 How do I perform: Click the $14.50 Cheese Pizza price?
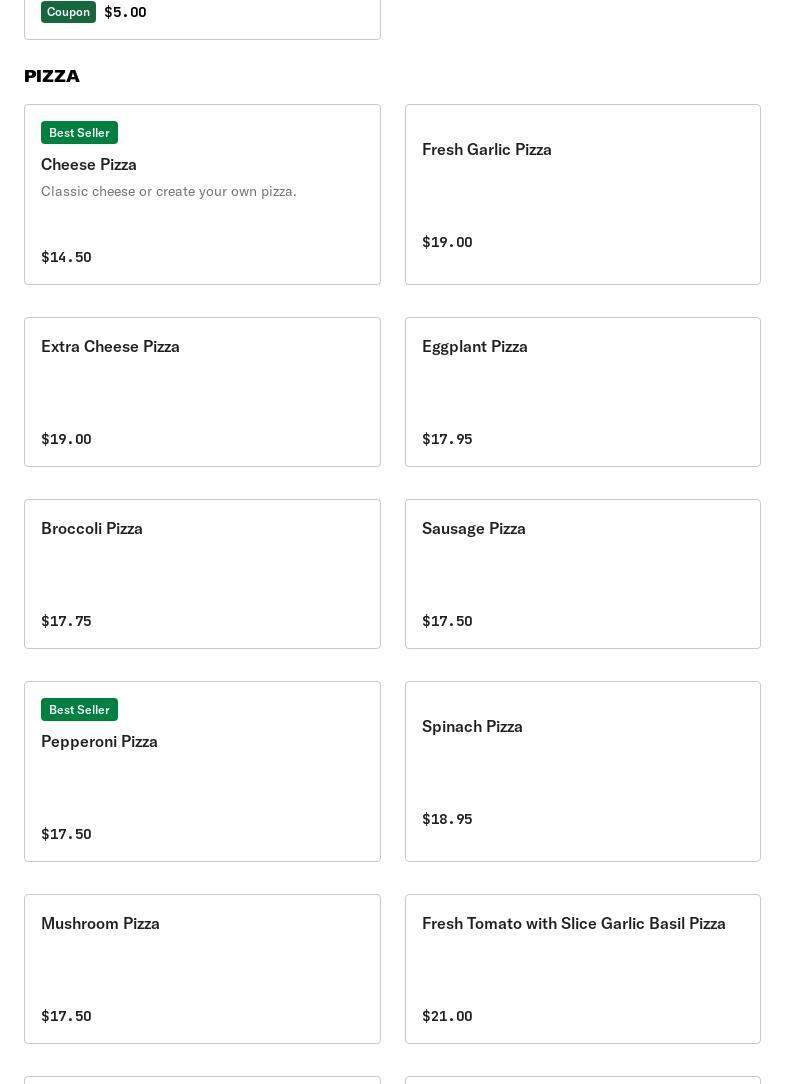66,257
